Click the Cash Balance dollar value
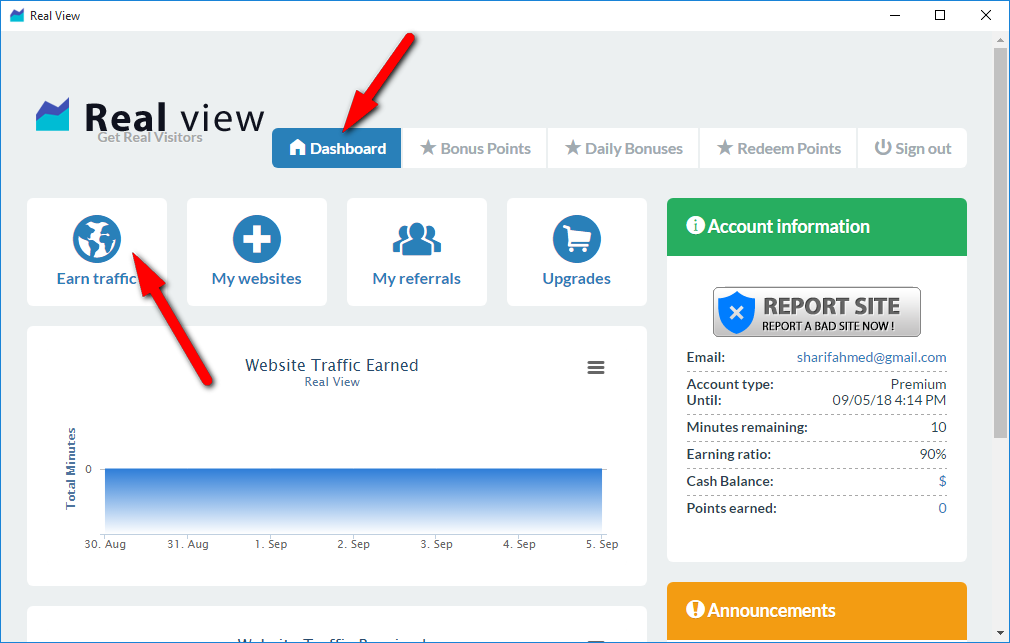 tap(942, 481)
